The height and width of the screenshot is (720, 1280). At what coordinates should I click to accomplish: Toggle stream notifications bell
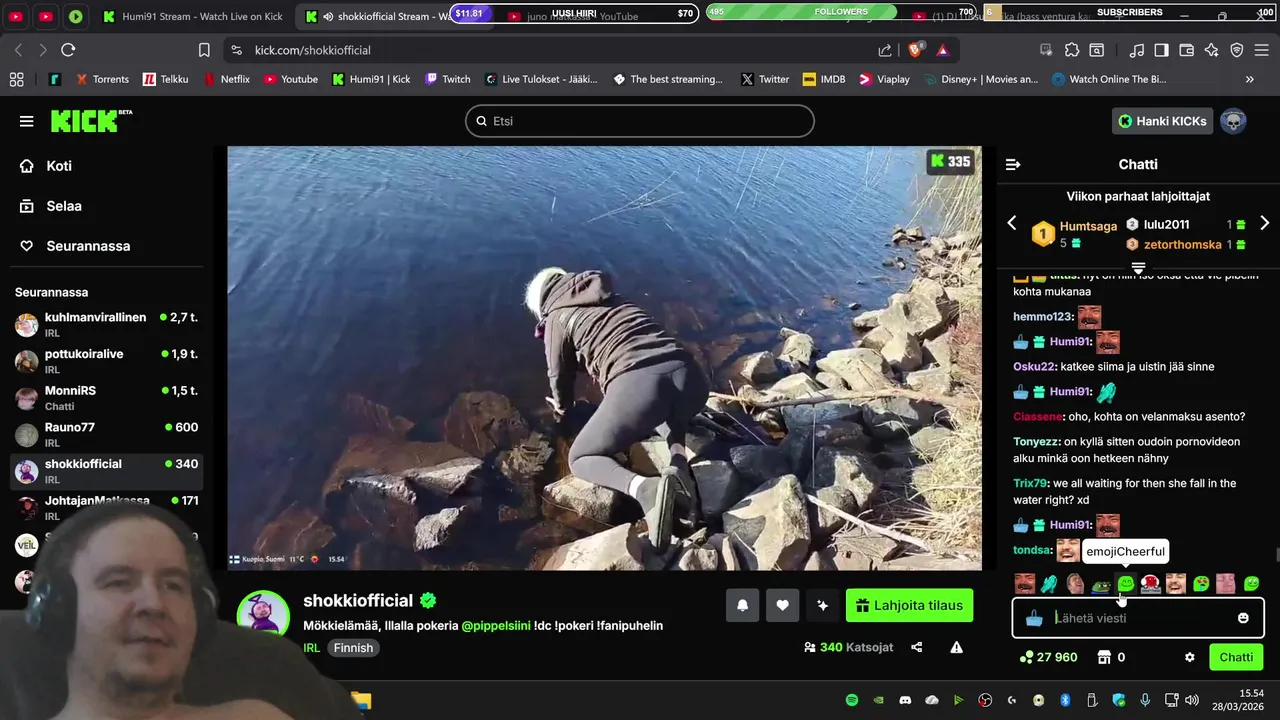743,605
